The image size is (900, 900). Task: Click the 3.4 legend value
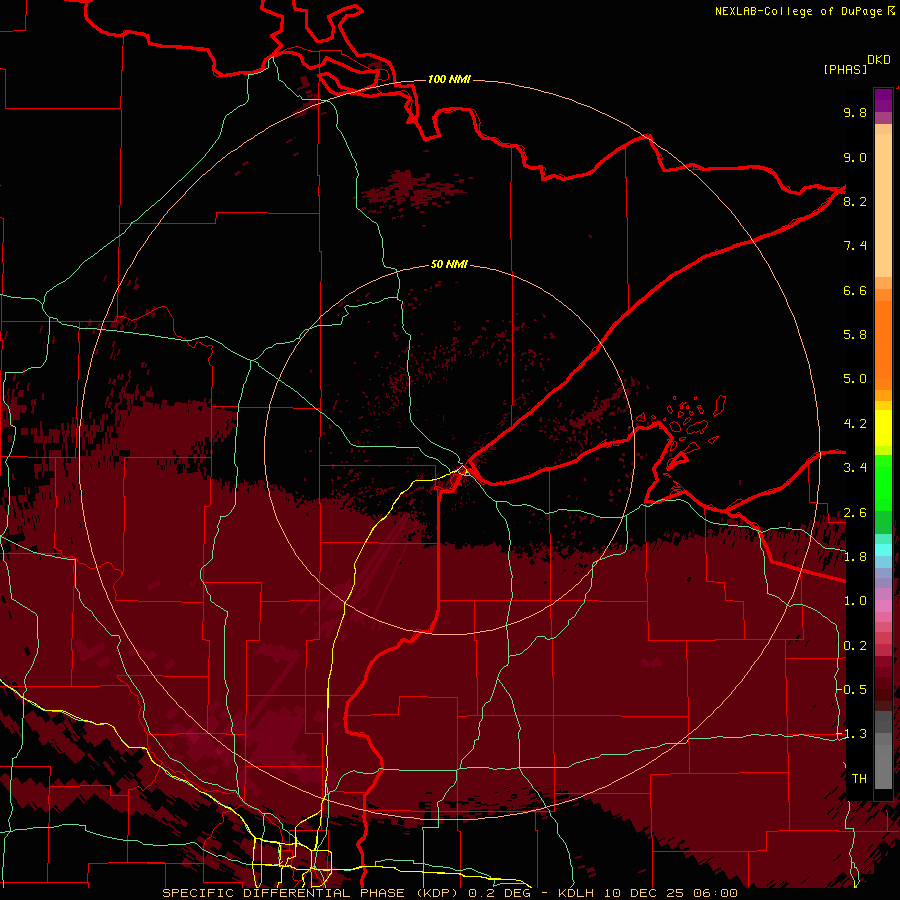pos(855,468)
